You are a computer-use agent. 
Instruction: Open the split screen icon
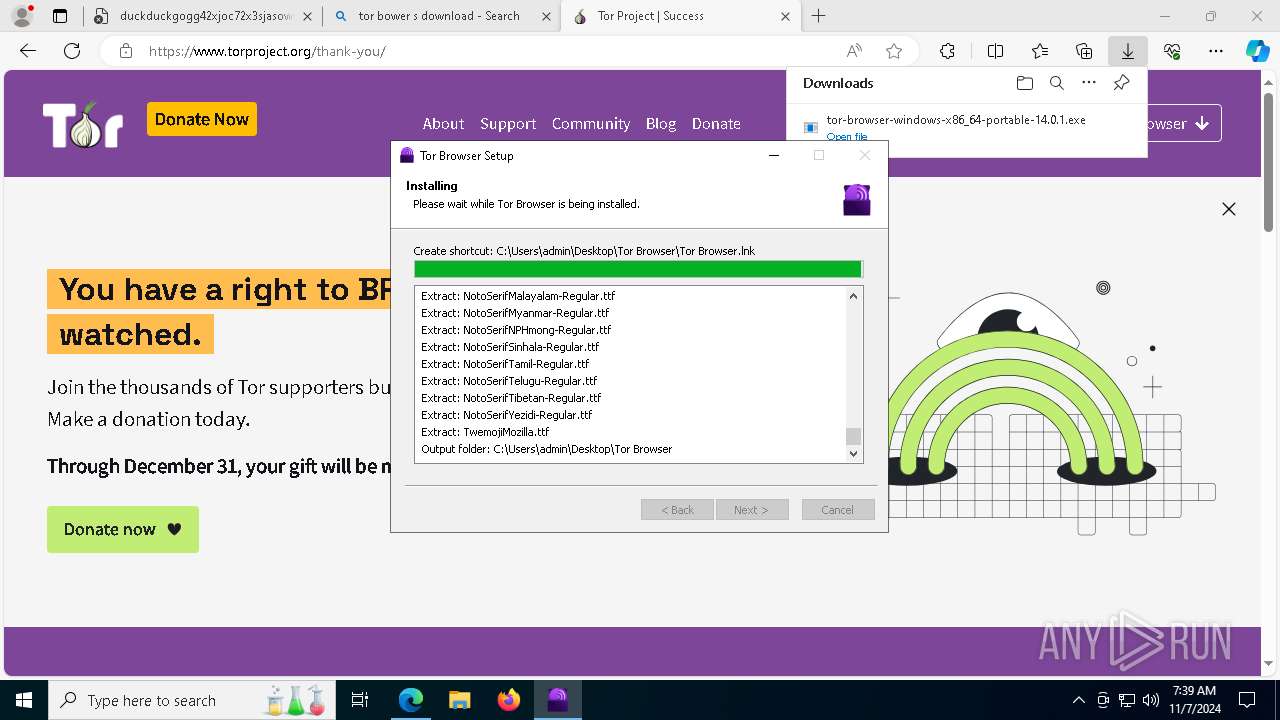coord(995,51)
